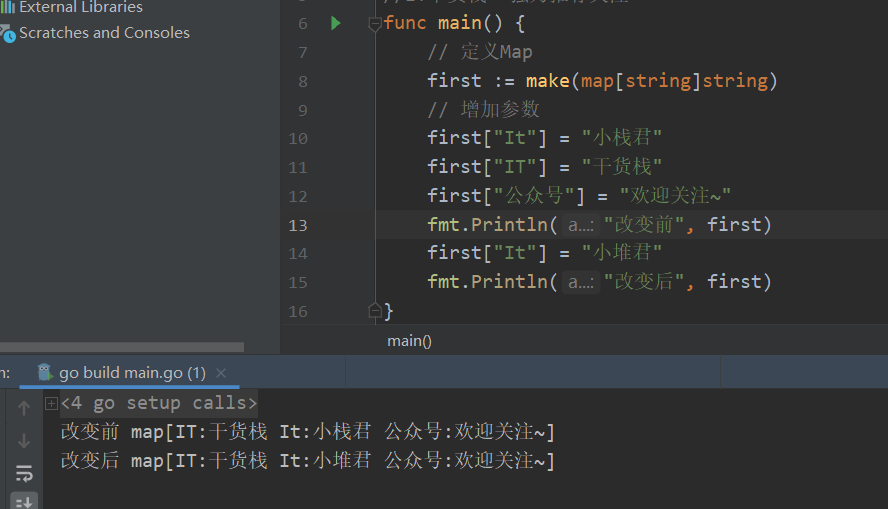Click the 增加参数 comment on line 9

[483, 109]
